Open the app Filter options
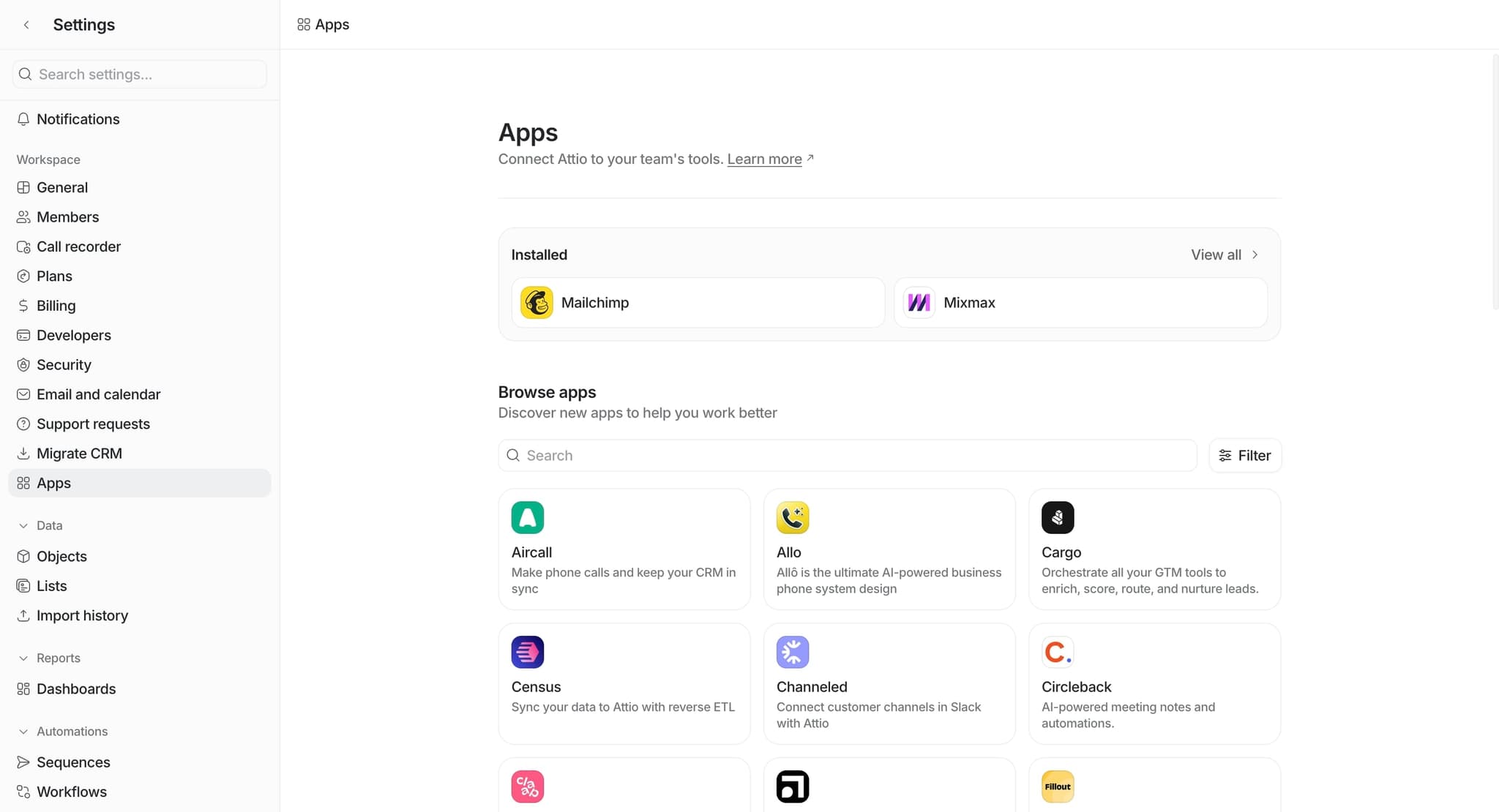Screen dimensions: 1499x812 [x=1245, y=455]
